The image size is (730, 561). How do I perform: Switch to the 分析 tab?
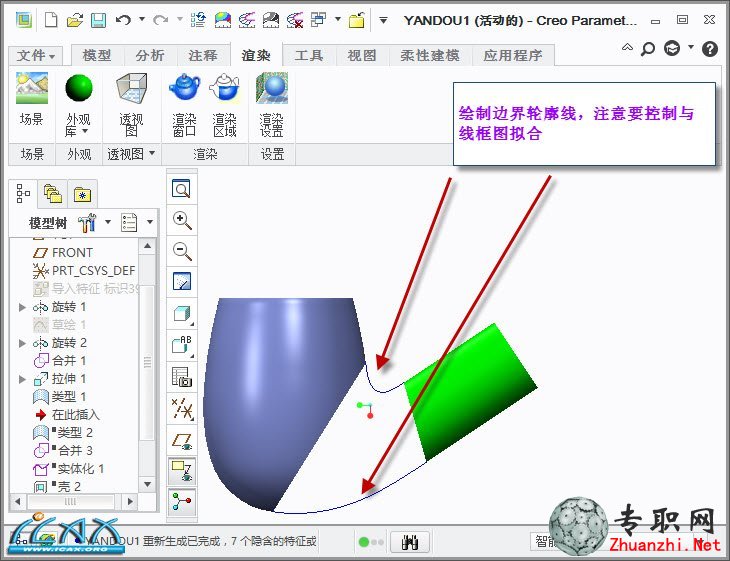point(150,55)
